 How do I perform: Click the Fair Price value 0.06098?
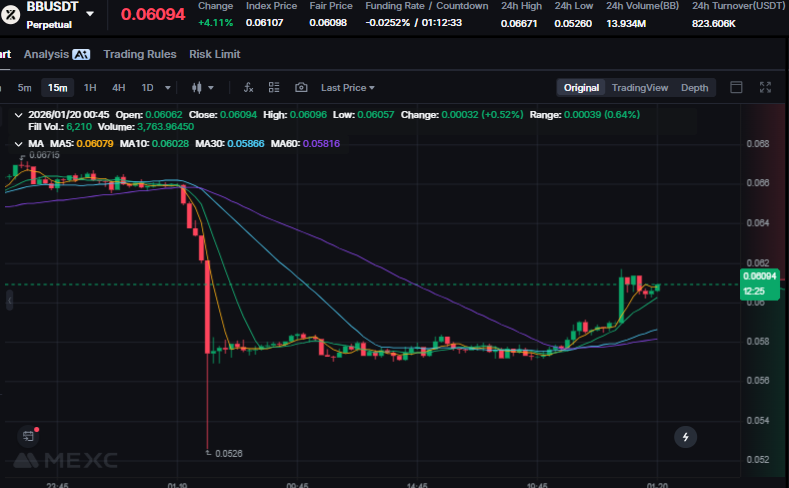point(328,23)
